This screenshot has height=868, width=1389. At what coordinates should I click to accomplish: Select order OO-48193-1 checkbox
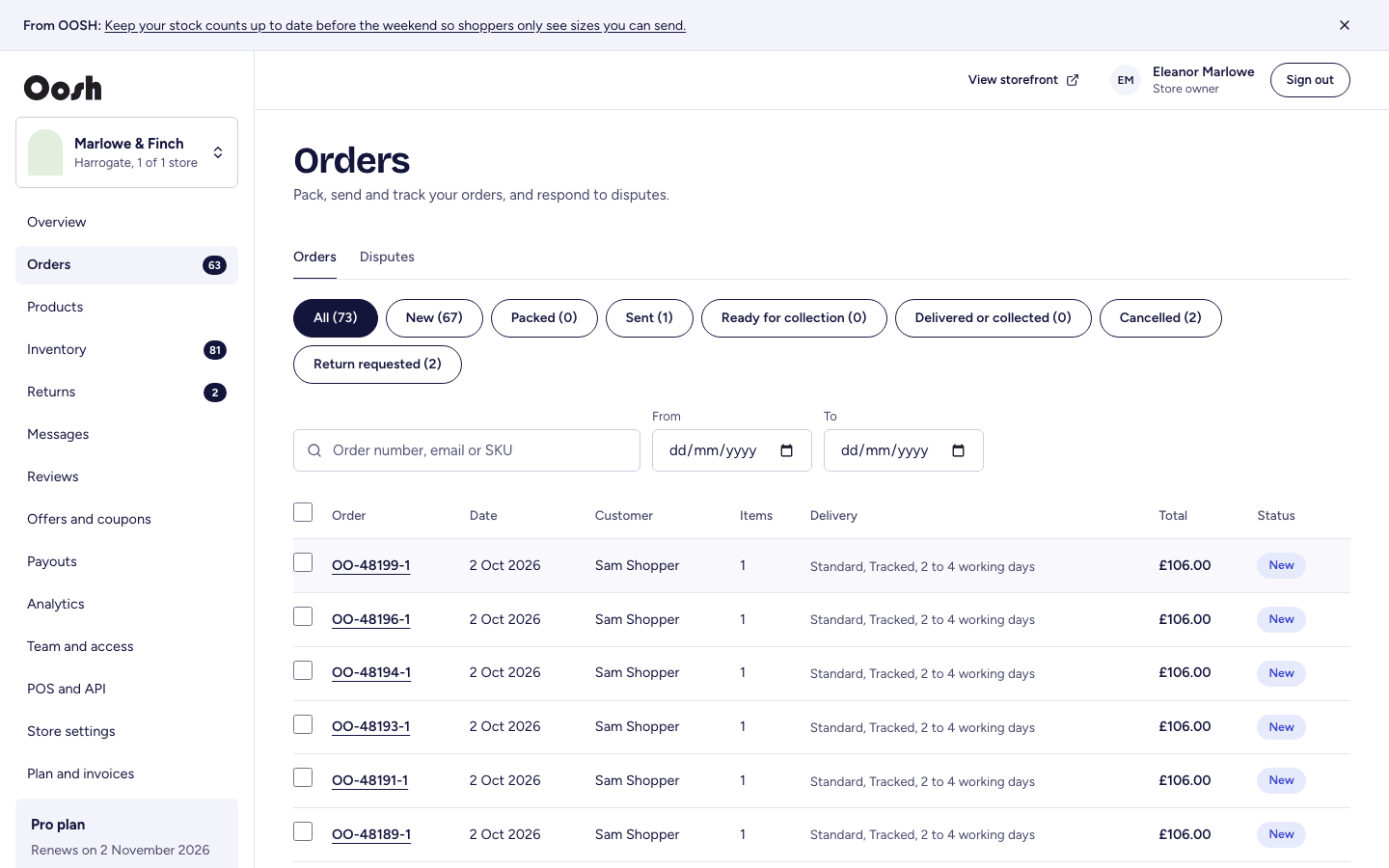coord(303,724)
